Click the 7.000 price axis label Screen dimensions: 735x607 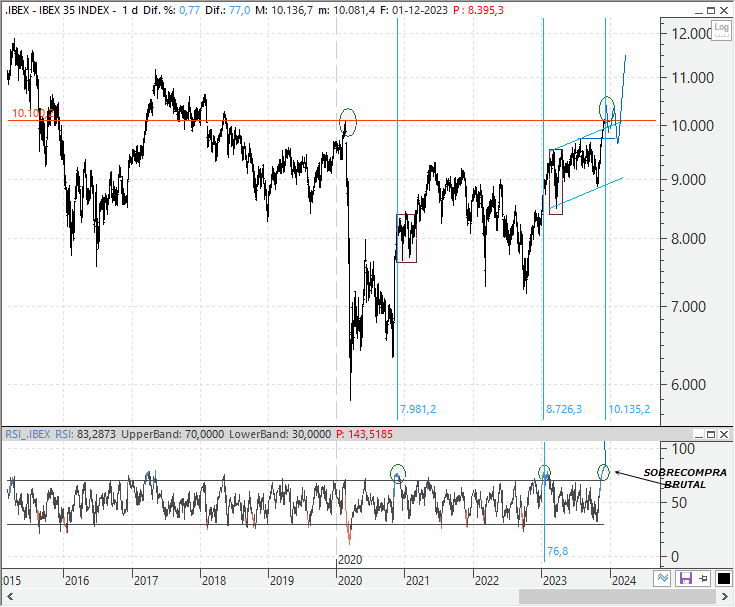(x=689, y=307)
